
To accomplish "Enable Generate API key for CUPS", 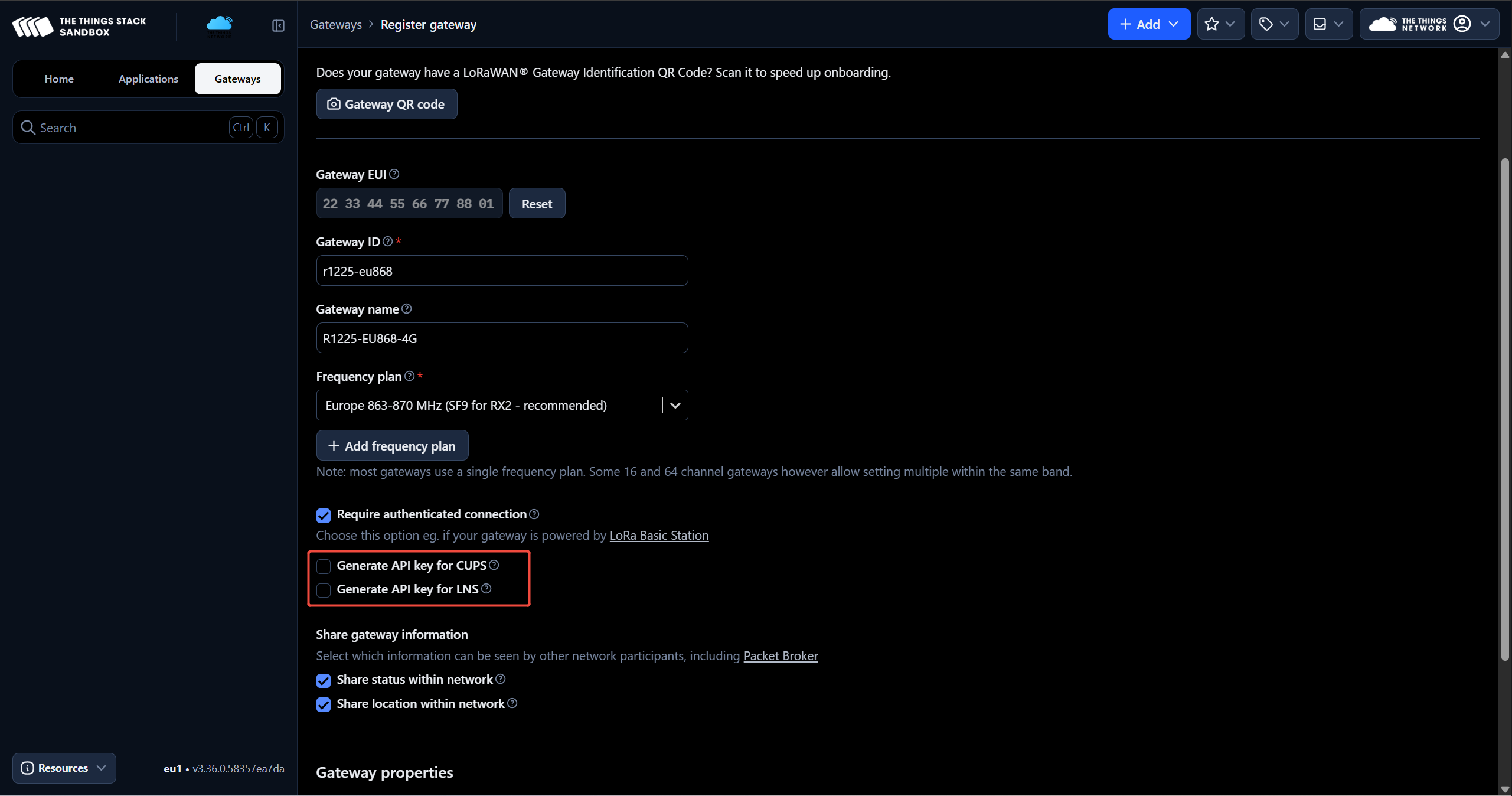I will pos(324,566).
